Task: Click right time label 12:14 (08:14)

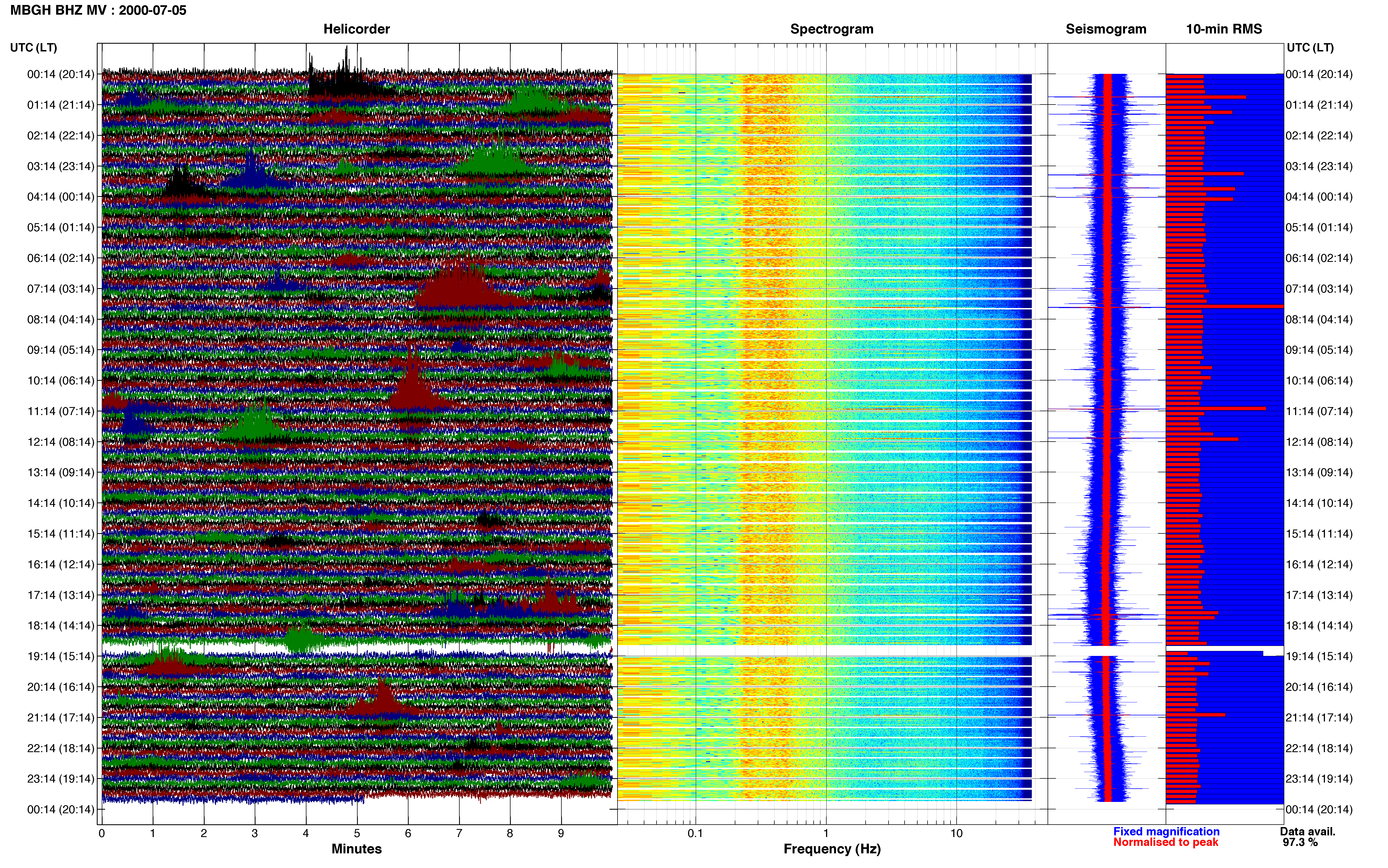Action: pos(1319,442)
